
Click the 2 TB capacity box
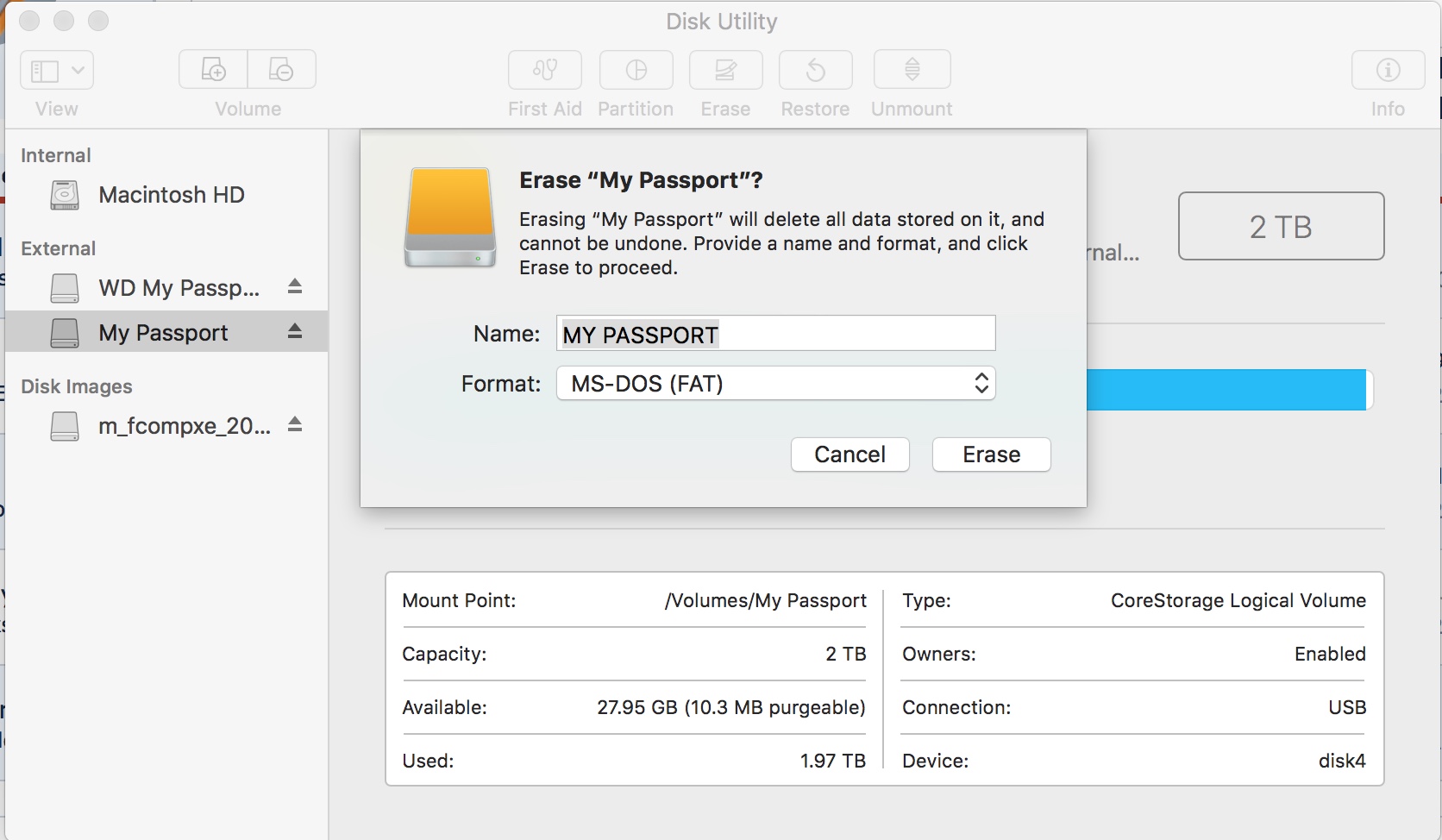tap(1282, 226)
